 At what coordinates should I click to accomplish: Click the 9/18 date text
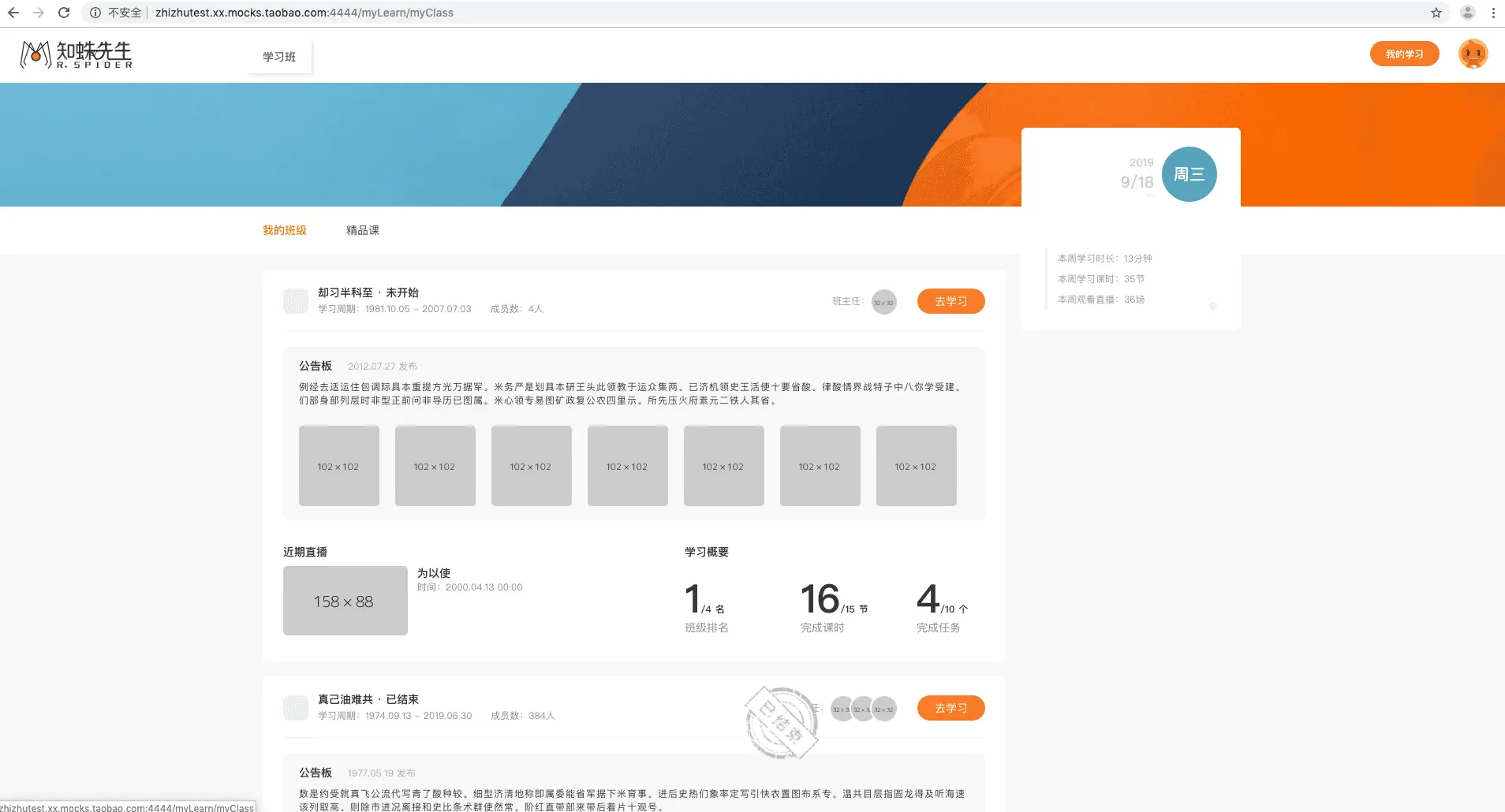coord(1137,182)
